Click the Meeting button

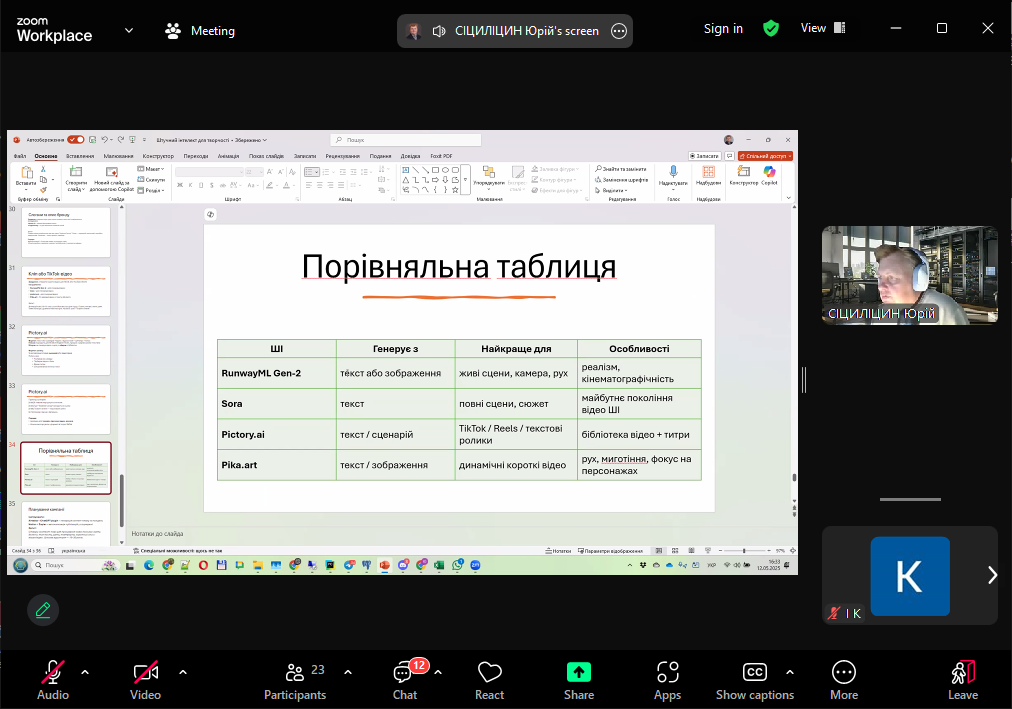pos(200,31)
